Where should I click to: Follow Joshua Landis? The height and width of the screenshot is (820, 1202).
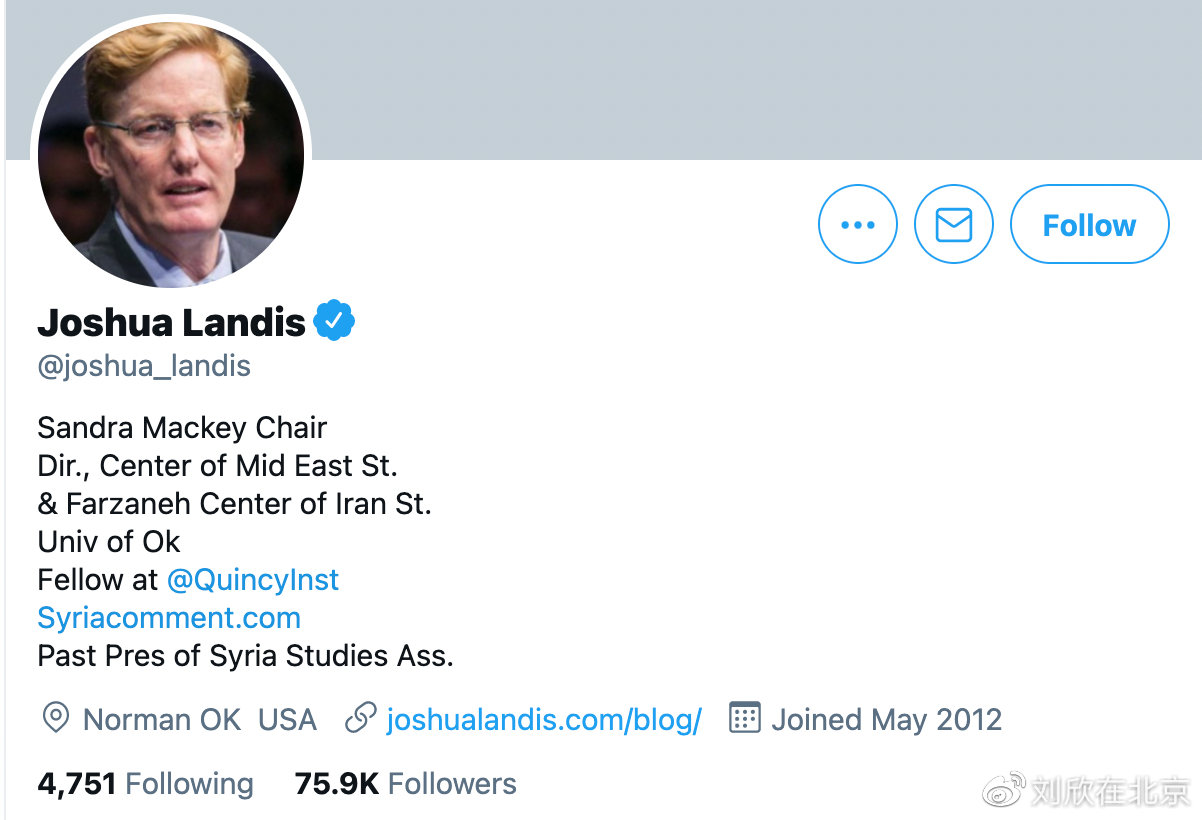pos(1089,225)
